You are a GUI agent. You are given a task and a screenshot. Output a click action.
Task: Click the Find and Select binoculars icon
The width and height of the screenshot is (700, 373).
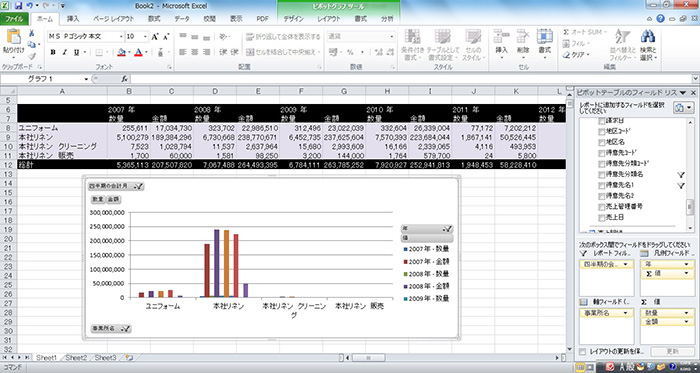click(647, 37)
